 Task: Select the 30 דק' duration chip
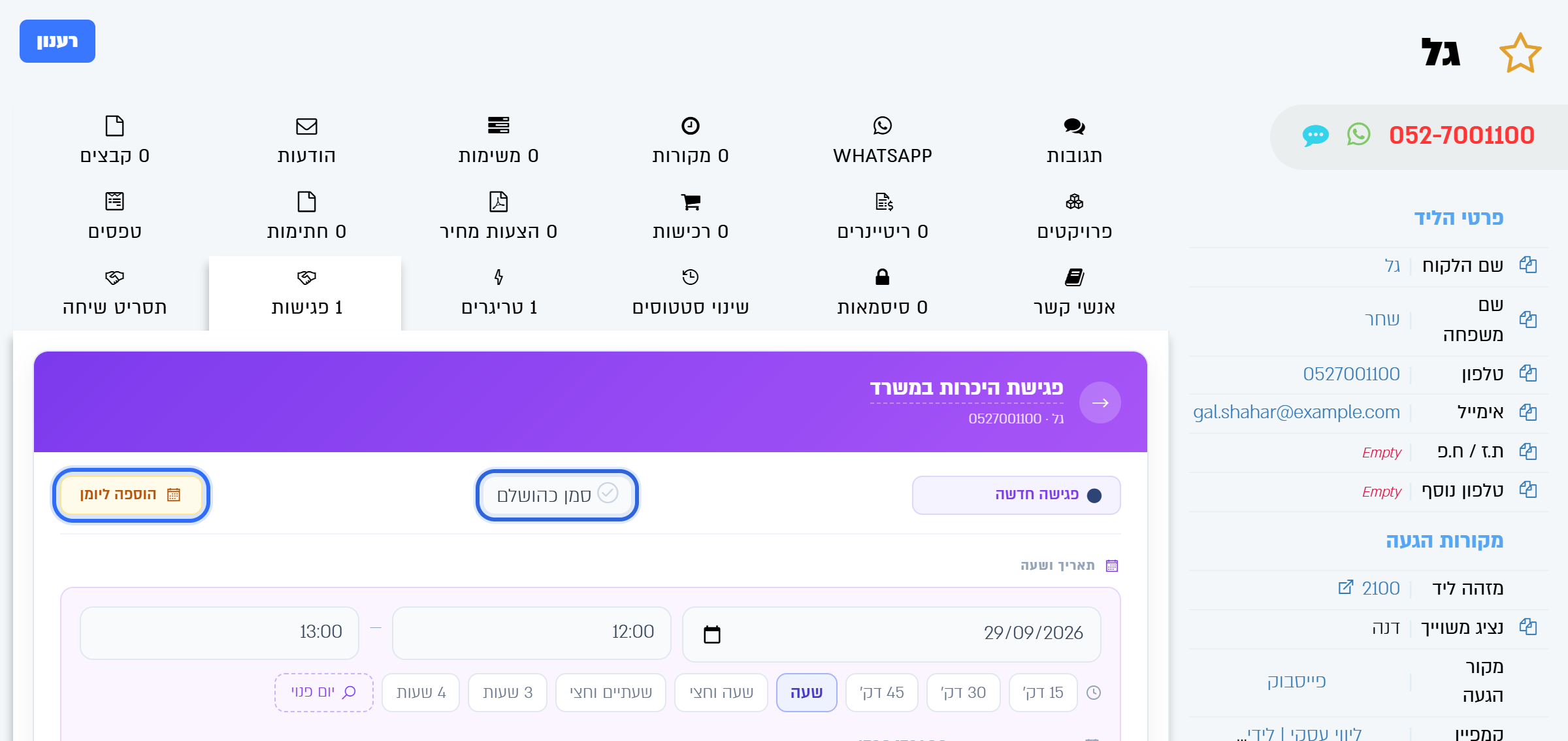click(x=963, y=692)
